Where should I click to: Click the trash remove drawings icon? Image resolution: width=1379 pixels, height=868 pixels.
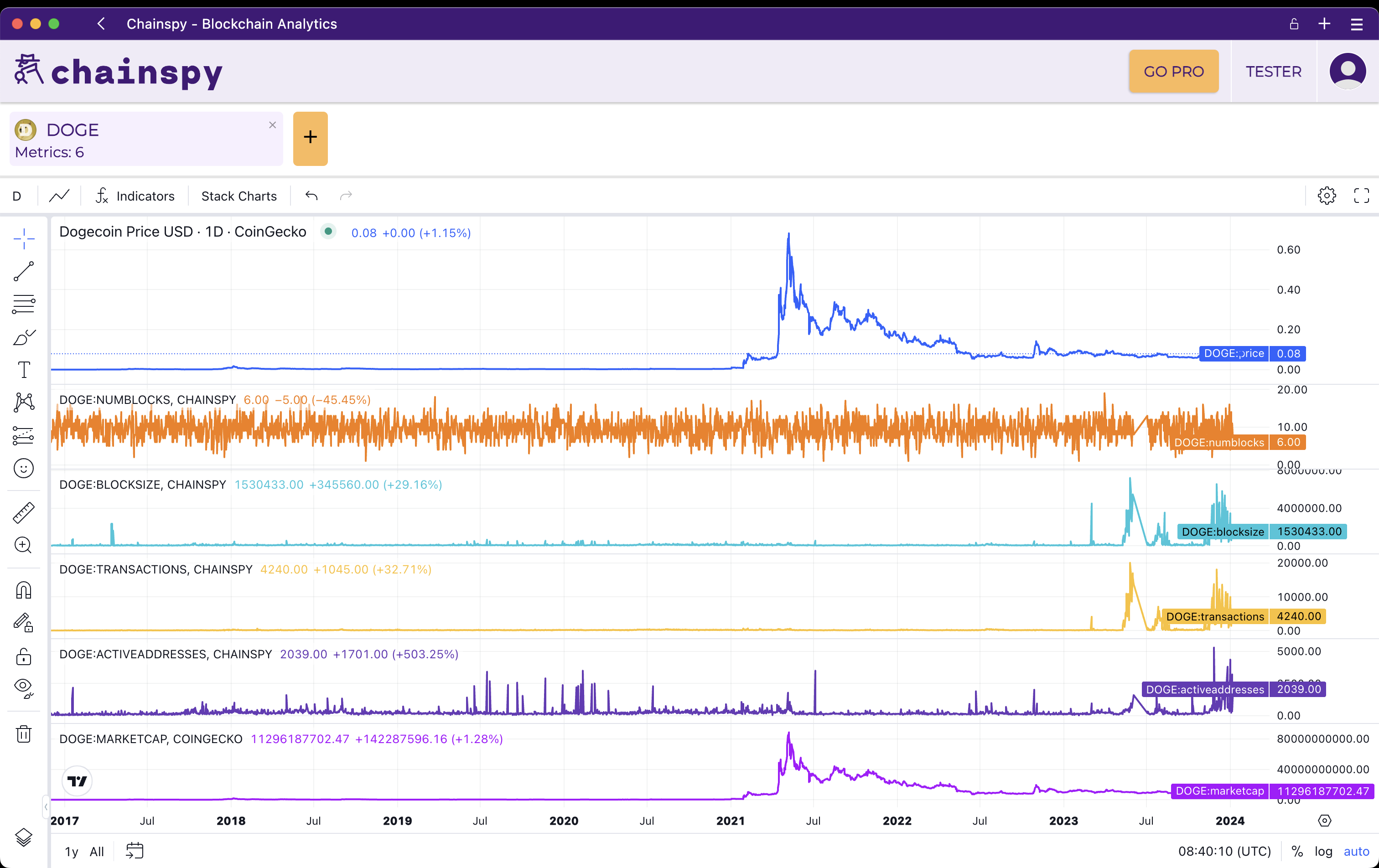pyautogui.click(x=24, y=734)
